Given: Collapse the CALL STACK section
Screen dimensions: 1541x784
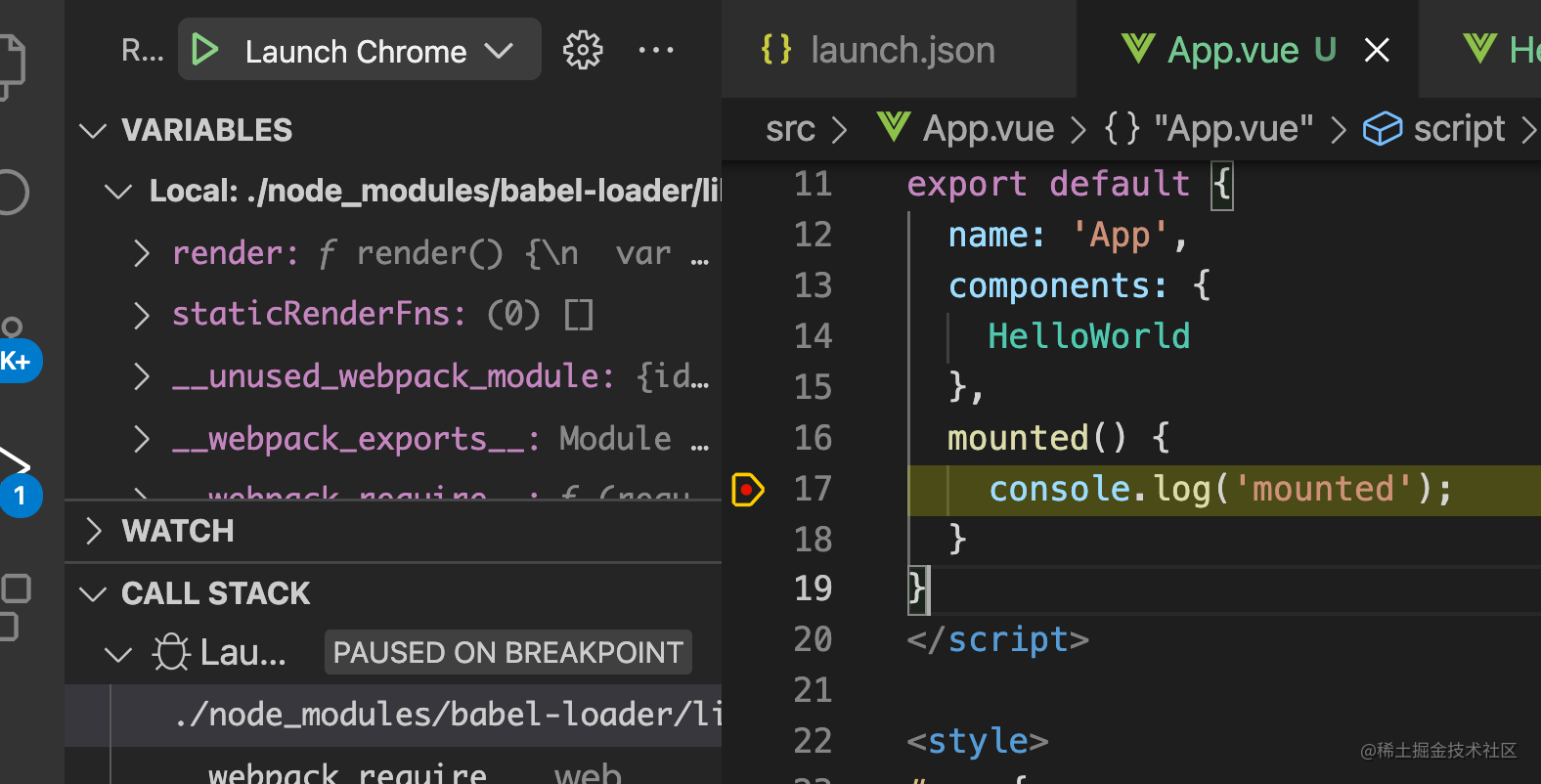Looking at the screenshot, I should pyautogui.click(x=94, y=593).
